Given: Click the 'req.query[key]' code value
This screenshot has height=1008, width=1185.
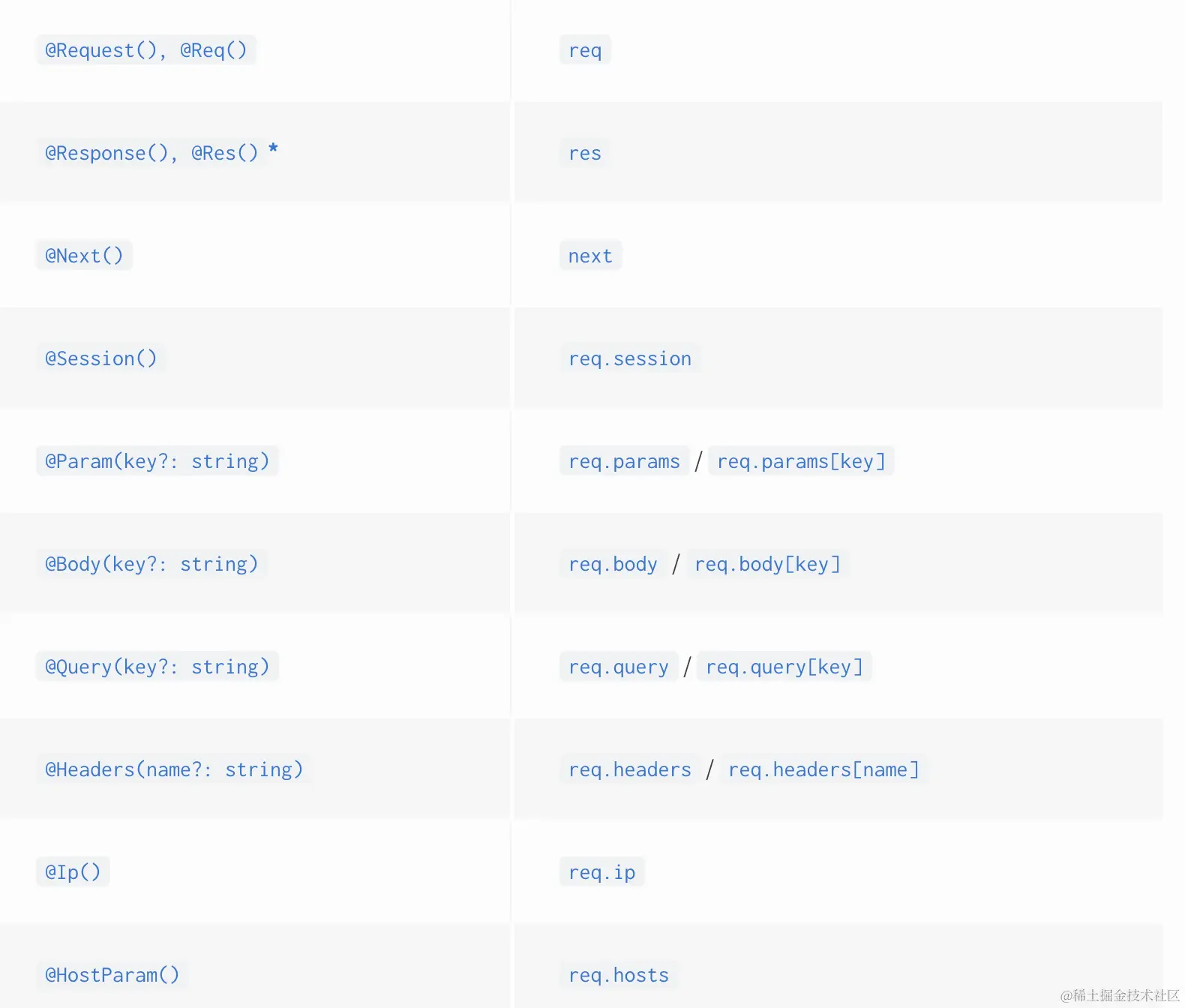Looking at the screenshot, I should [x=784, y=667].
